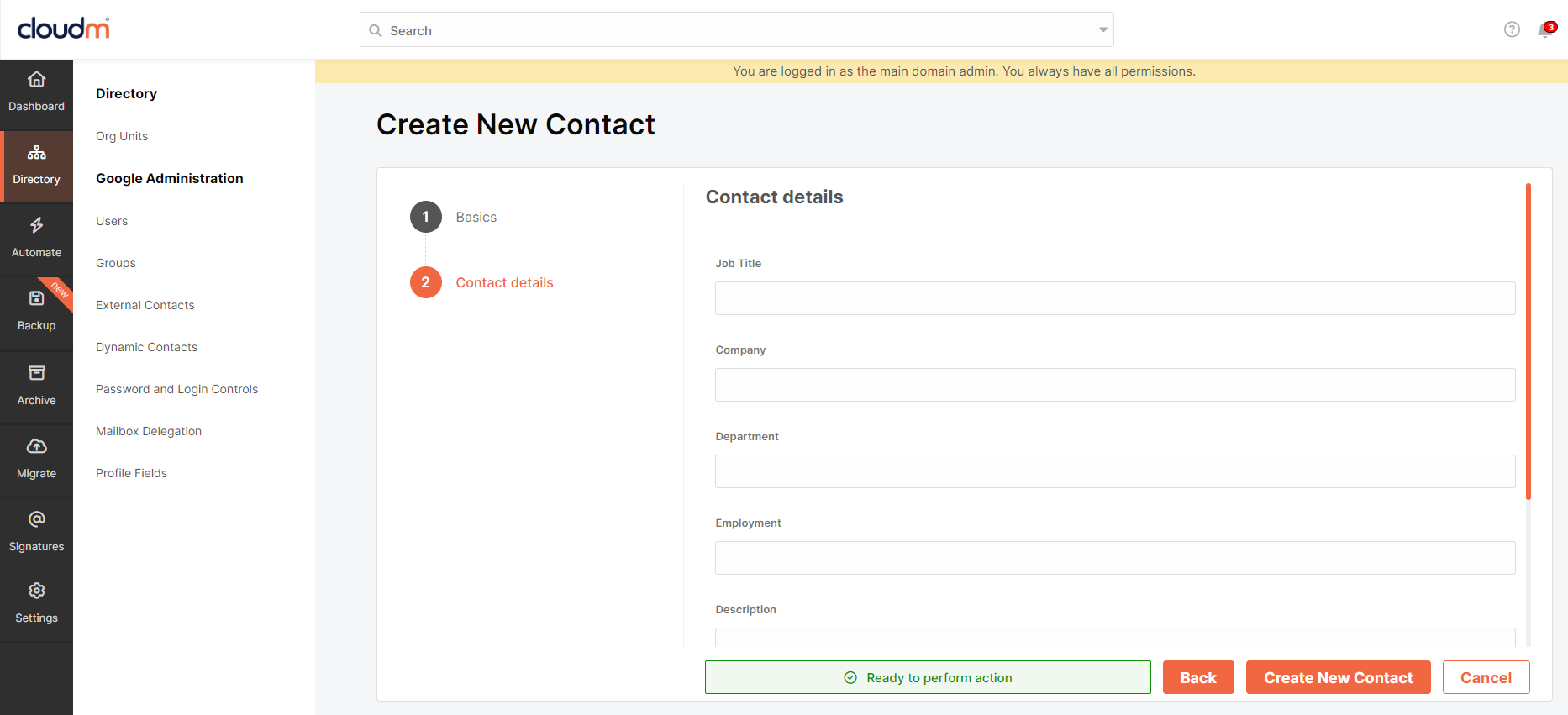Screen dimensions: 1568x715
Task: Open Password and Login Controls
Action: coord(177,389)
